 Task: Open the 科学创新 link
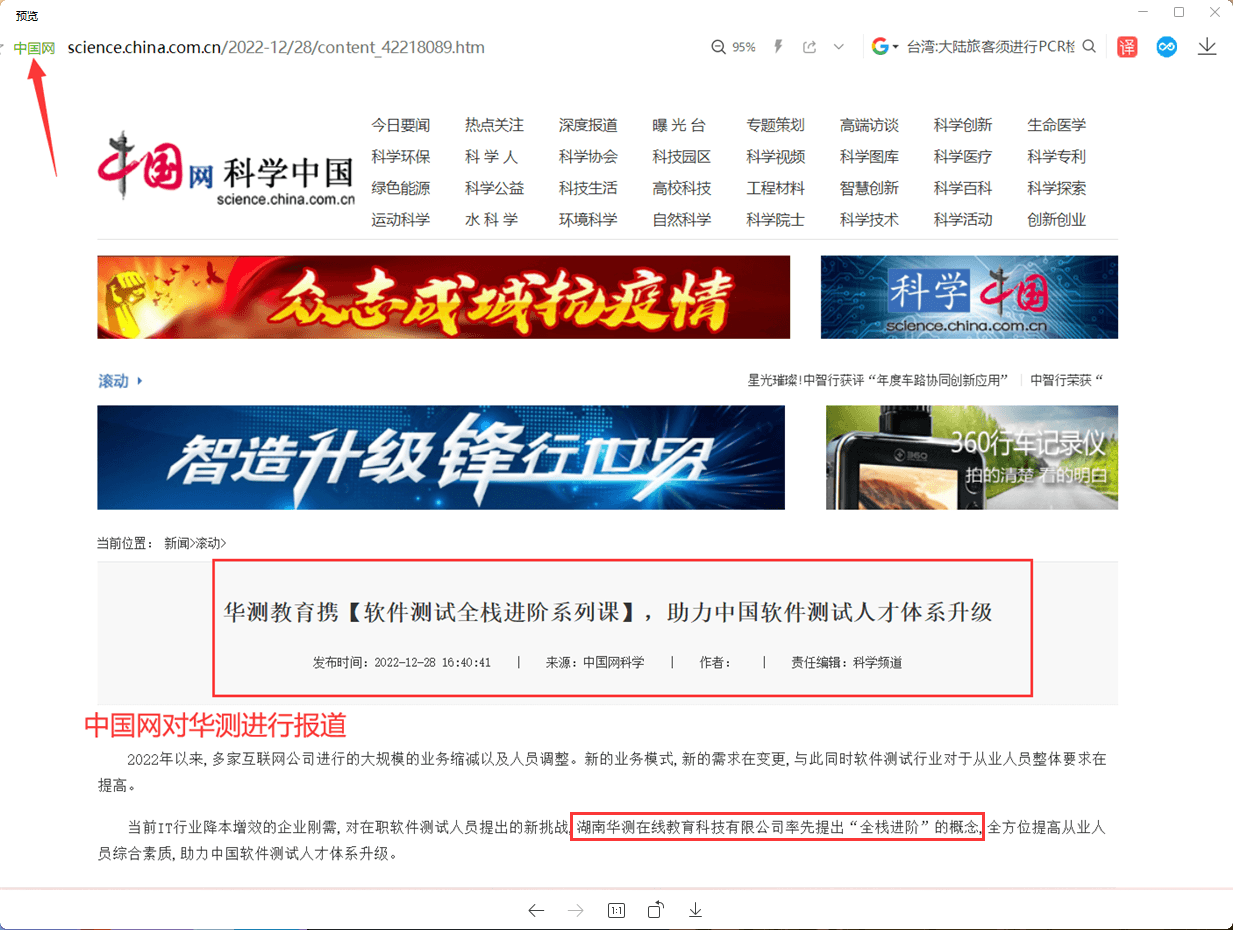(963, 125)
